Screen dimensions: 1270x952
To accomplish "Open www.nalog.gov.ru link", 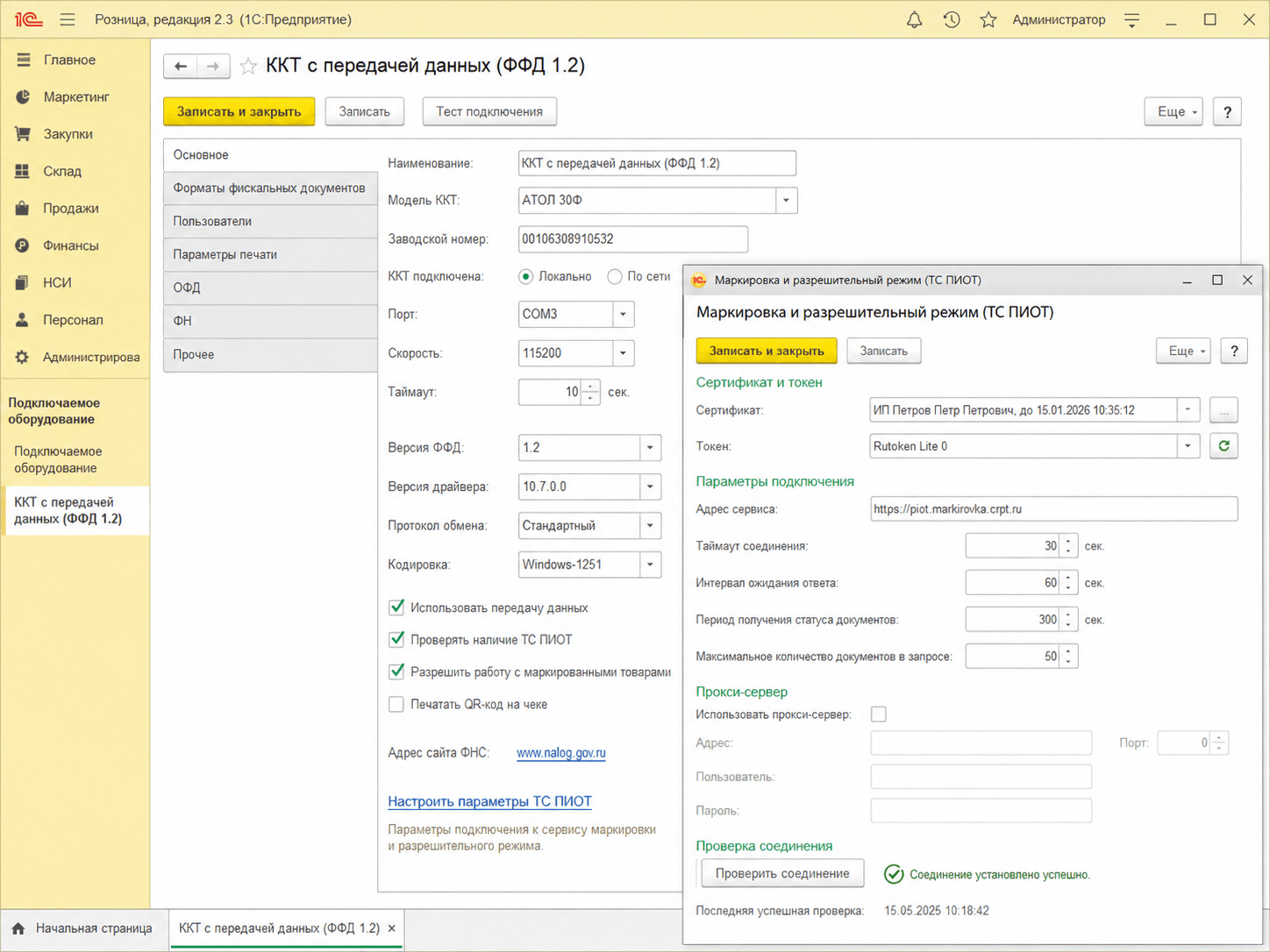I will (561, 753).
